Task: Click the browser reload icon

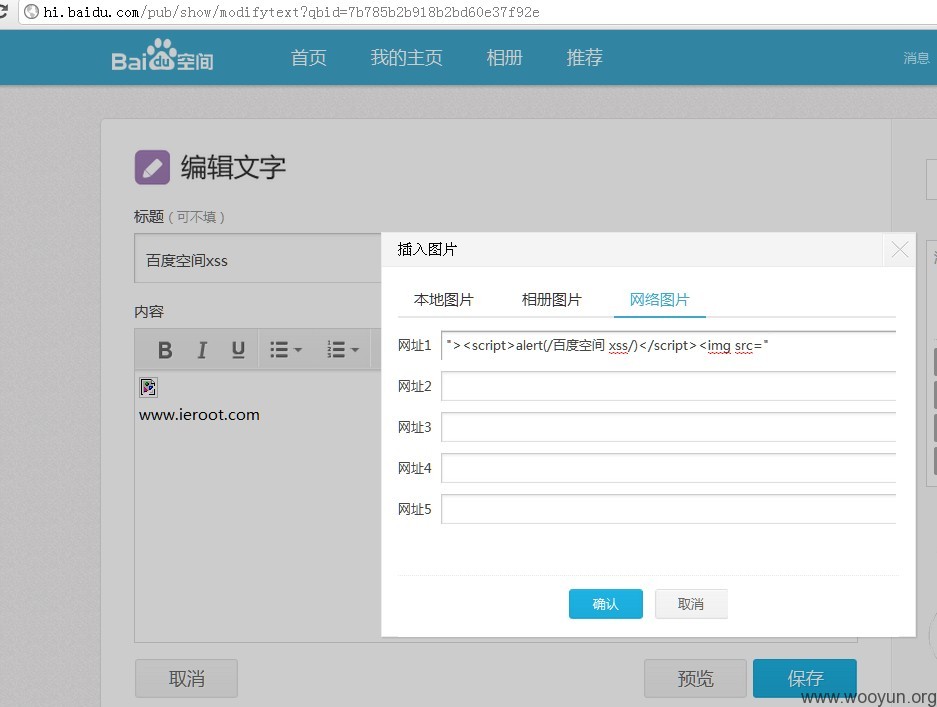Action: coord(3,11)
